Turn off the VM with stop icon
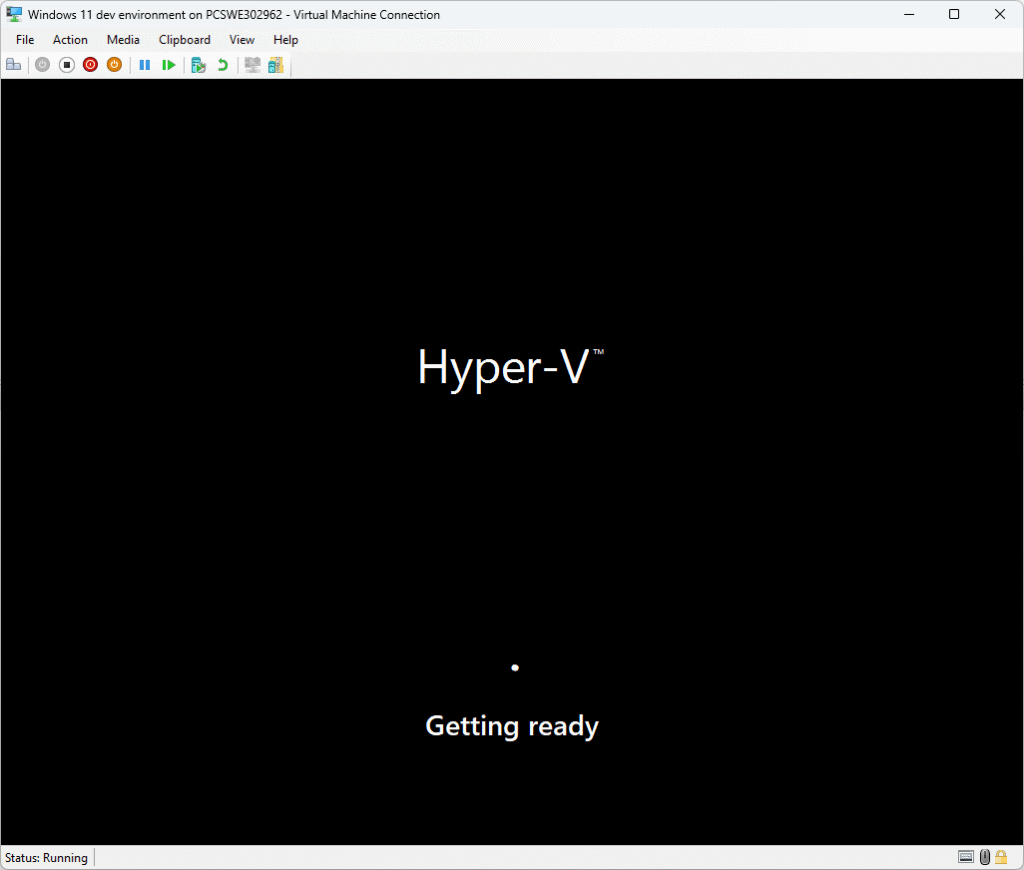Viewport: 1024px width, 870px height. [x=67, y=65]
